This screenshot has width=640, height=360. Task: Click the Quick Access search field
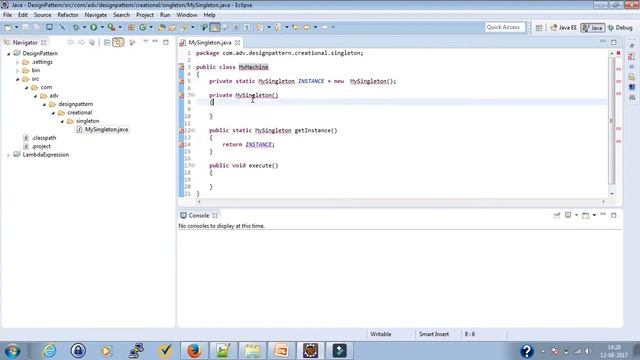click(x=504, y=27)
